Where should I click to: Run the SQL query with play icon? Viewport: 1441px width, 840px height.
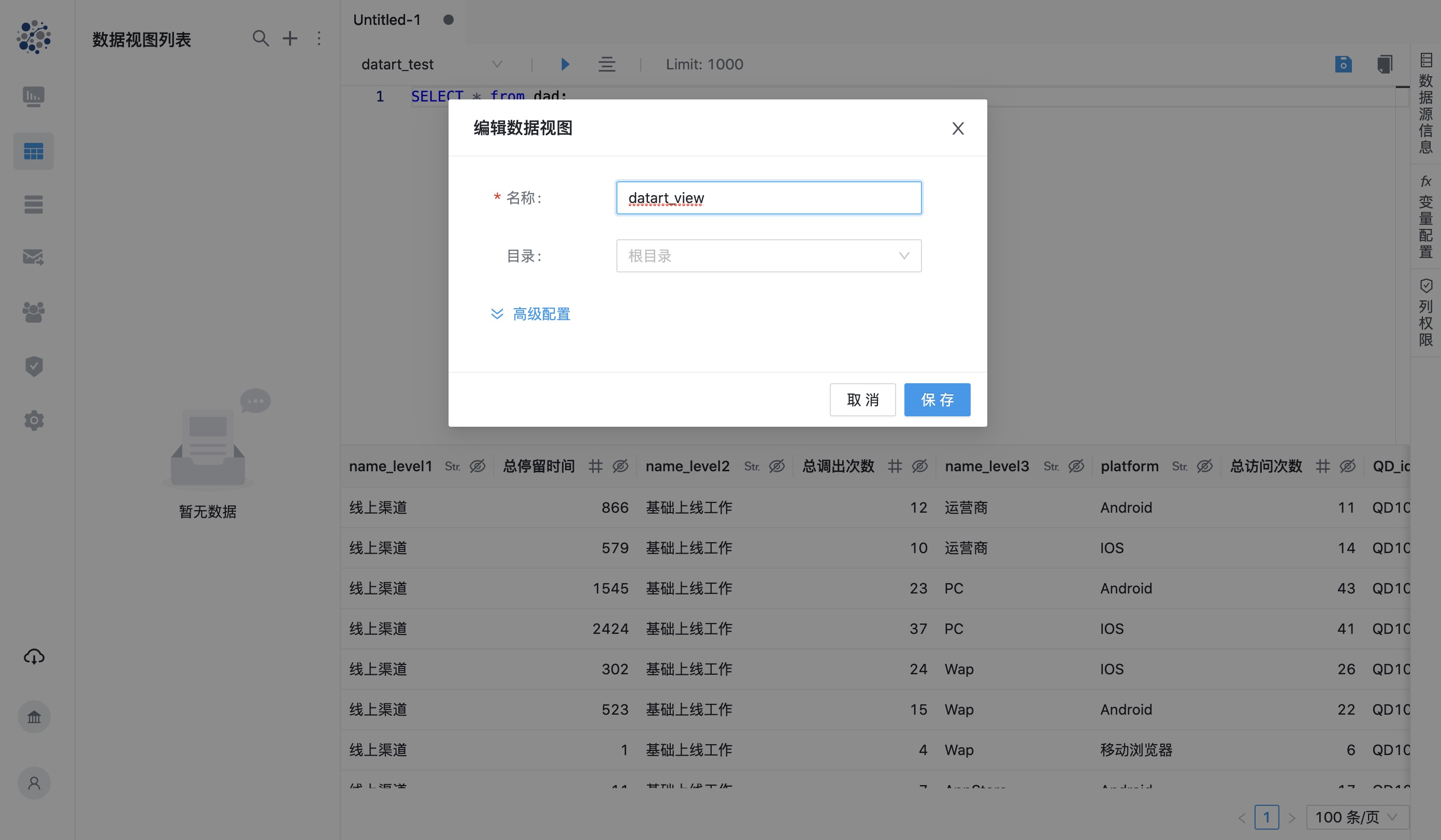click(565, 64)
